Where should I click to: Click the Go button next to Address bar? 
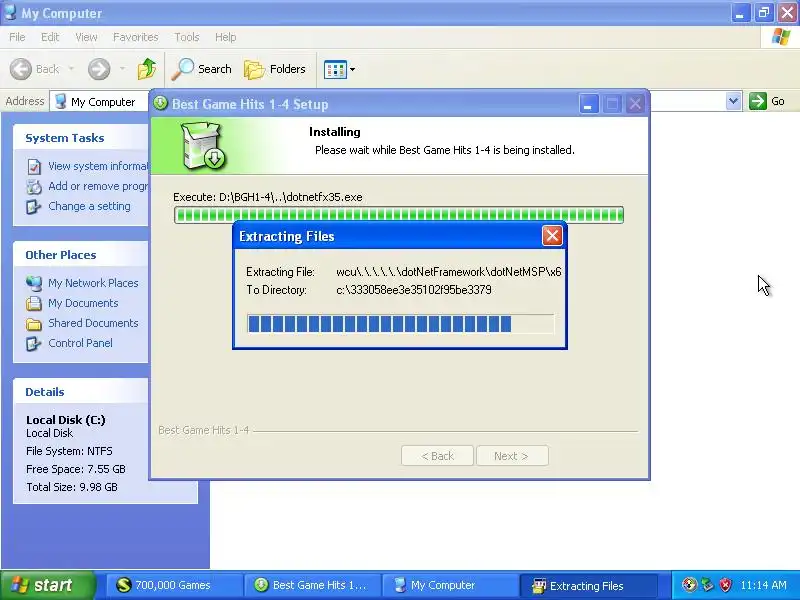767,101
